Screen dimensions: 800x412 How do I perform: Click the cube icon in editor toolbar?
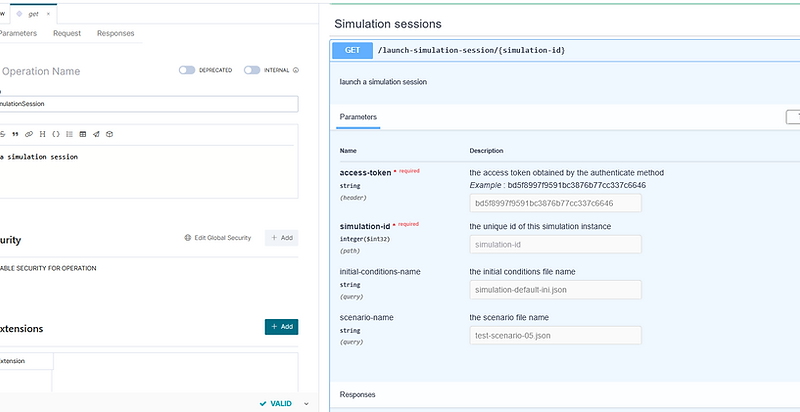109,134
